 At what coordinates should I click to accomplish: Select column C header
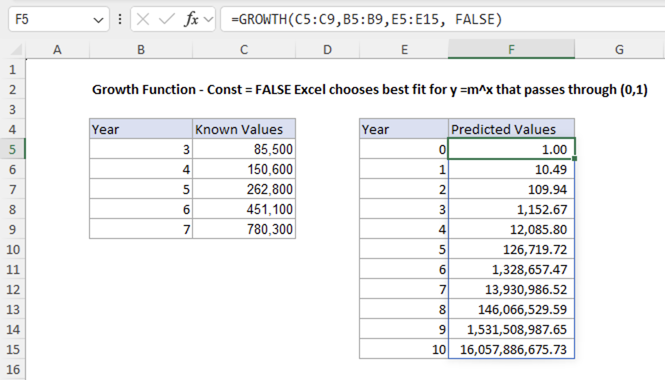244,50
